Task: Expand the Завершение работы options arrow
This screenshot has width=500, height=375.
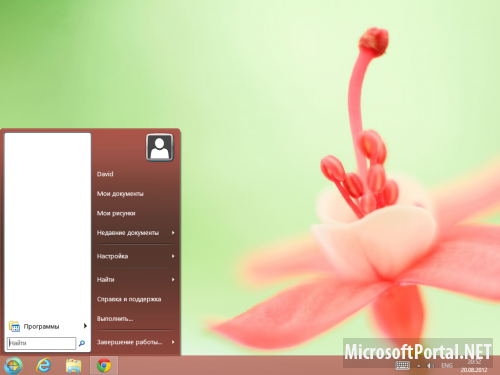Action: click(173, 342)
